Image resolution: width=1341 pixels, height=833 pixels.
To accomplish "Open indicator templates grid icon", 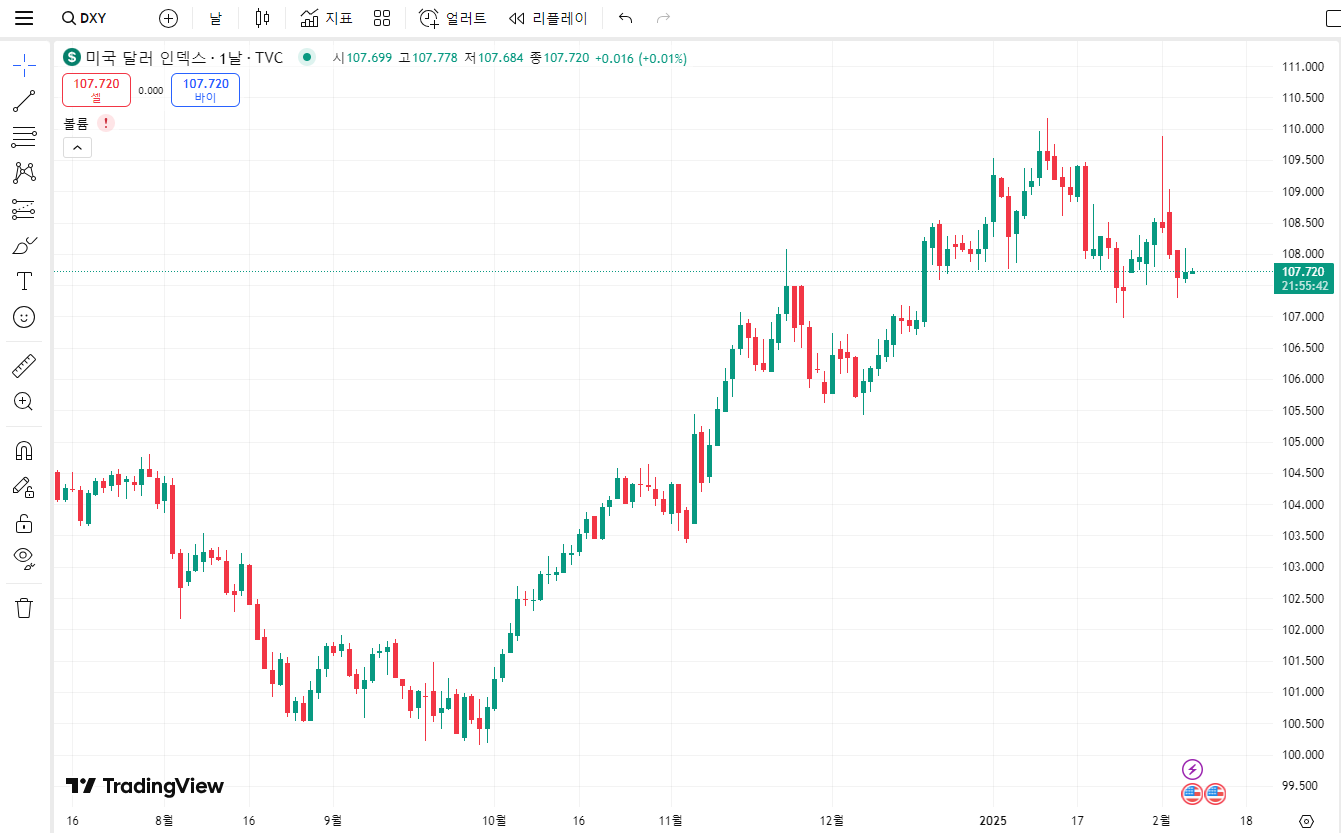I will (x=381, y=18).
